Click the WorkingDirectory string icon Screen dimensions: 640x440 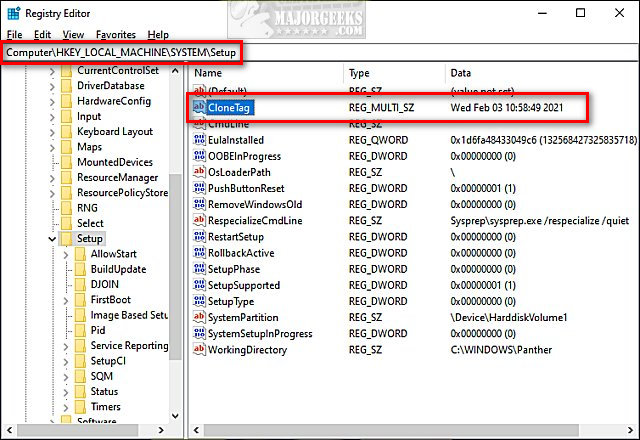tap(199, 350)
